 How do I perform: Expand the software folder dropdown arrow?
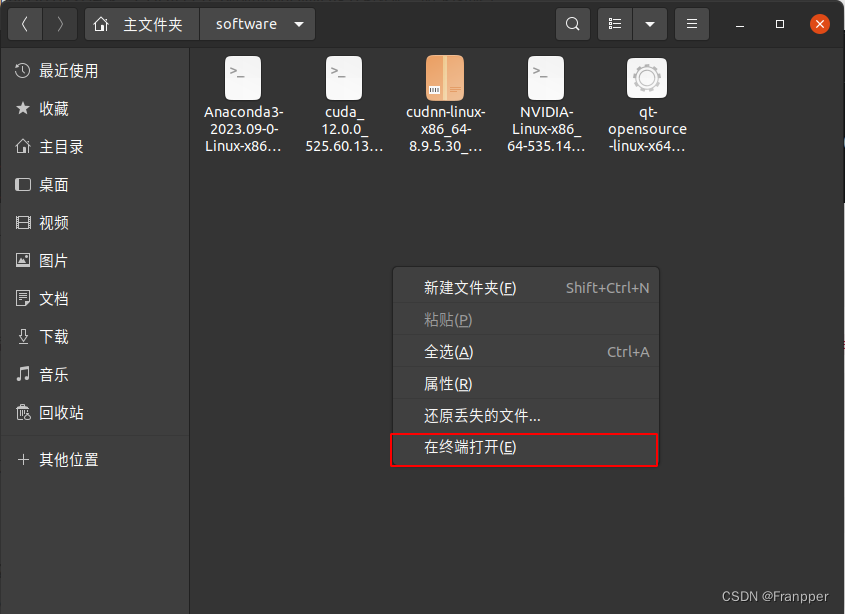tap(299, 24)
